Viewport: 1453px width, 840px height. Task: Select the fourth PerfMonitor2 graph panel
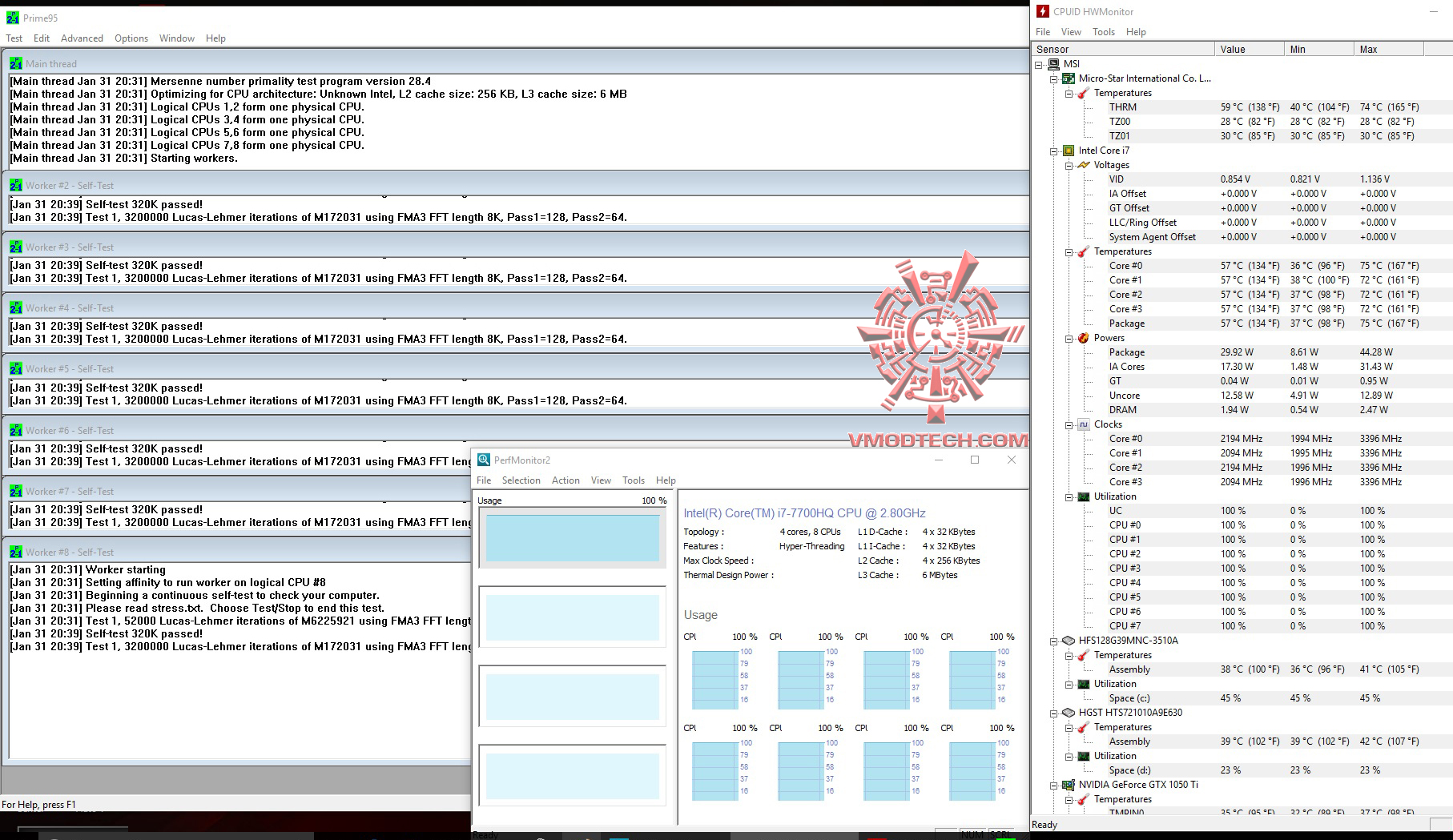(x=572, y=775)
